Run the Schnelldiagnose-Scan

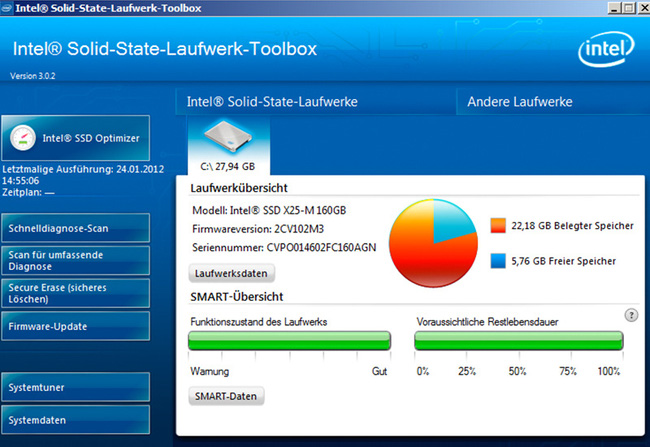pos(75,228)
